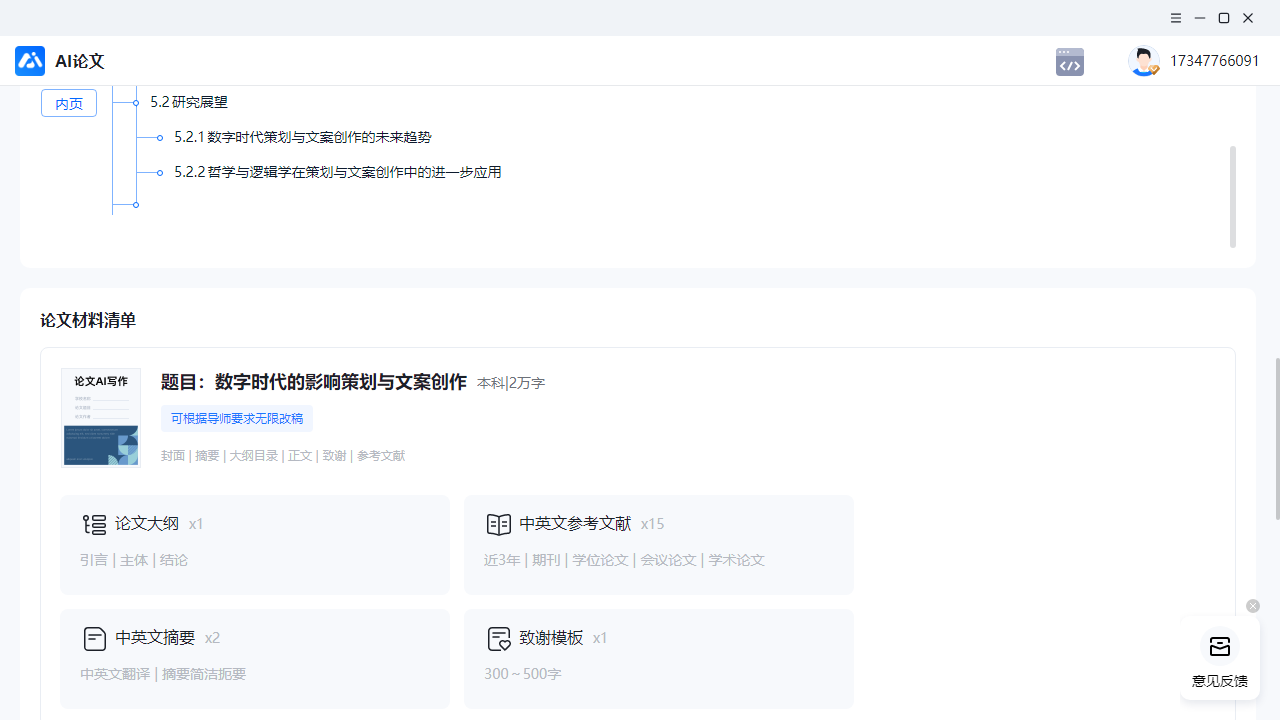Select the 内页 tab
Image resolution: width=1280 pixels, height=720 pixels.
(x=68, y=102)
